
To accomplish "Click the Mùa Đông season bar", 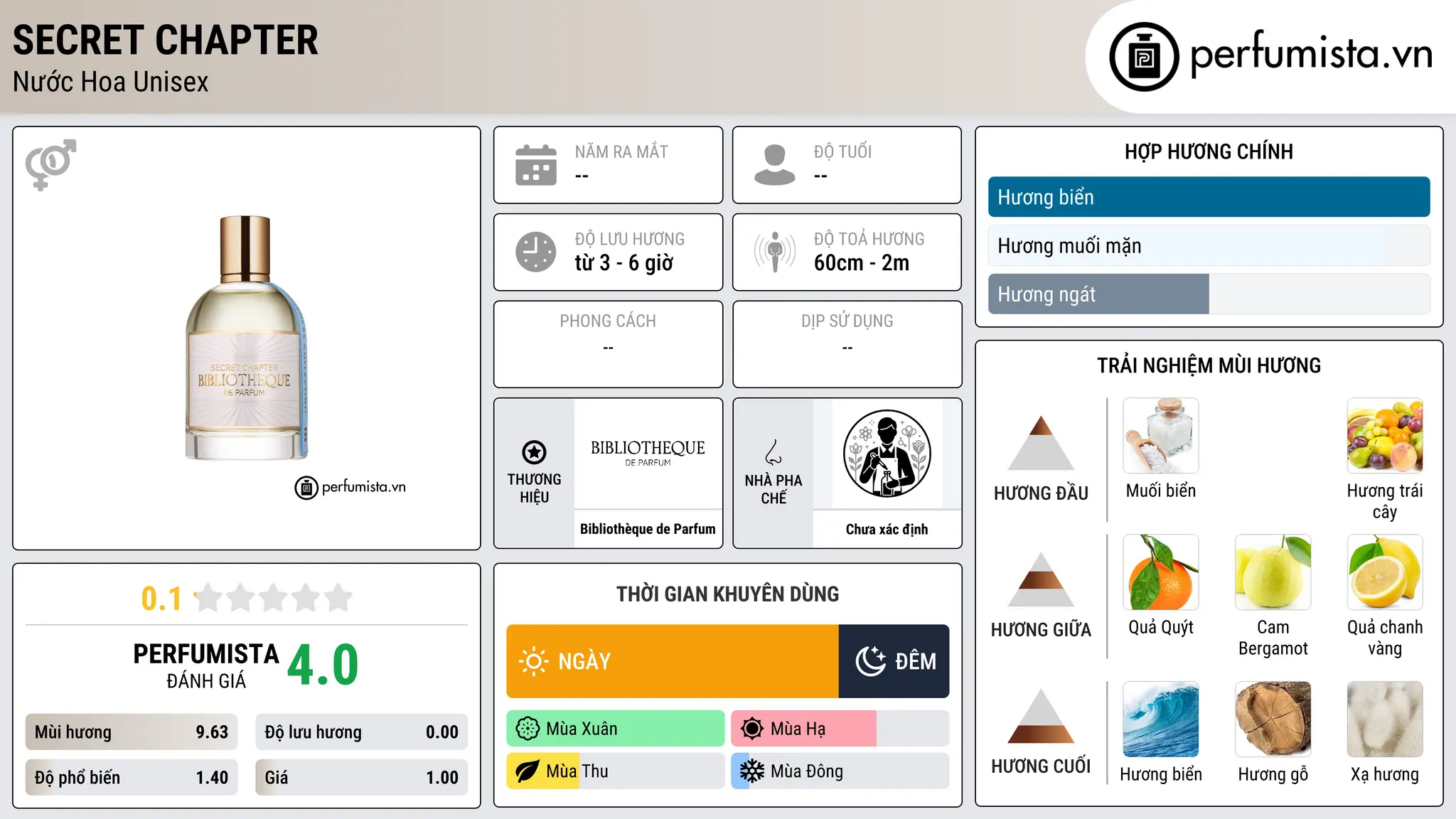I will point(840,771).
